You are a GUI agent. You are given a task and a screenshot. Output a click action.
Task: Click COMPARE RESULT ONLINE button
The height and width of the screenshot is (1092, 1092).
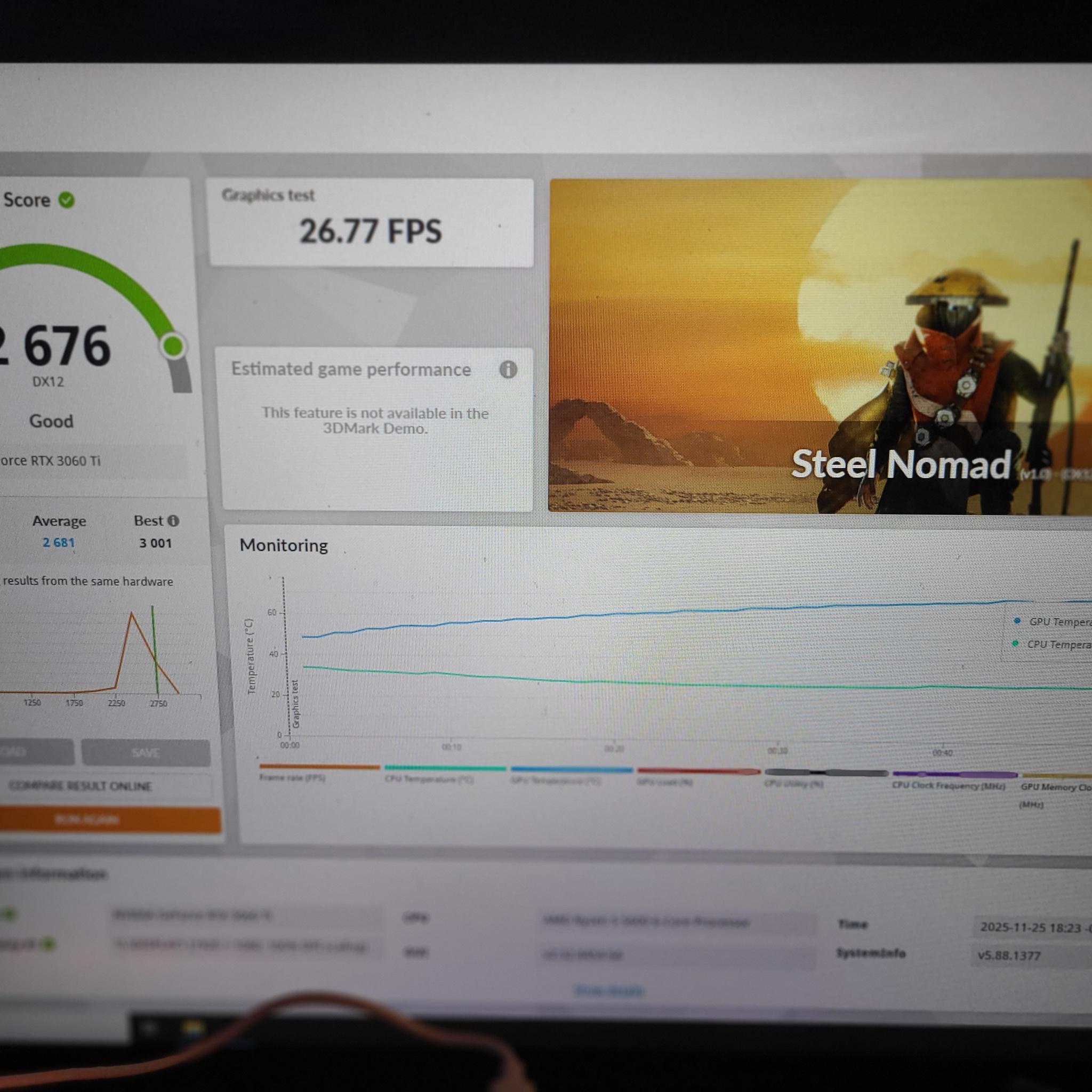pos(106,786)
